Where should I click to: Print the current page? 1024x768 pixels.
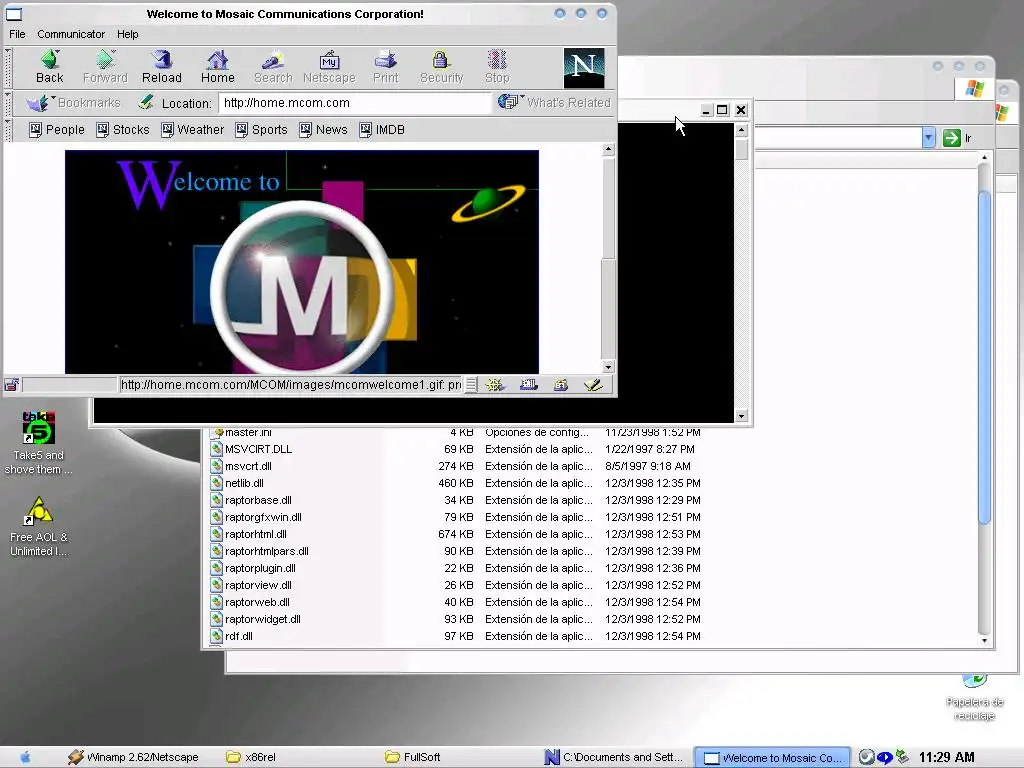coord(385,67)
